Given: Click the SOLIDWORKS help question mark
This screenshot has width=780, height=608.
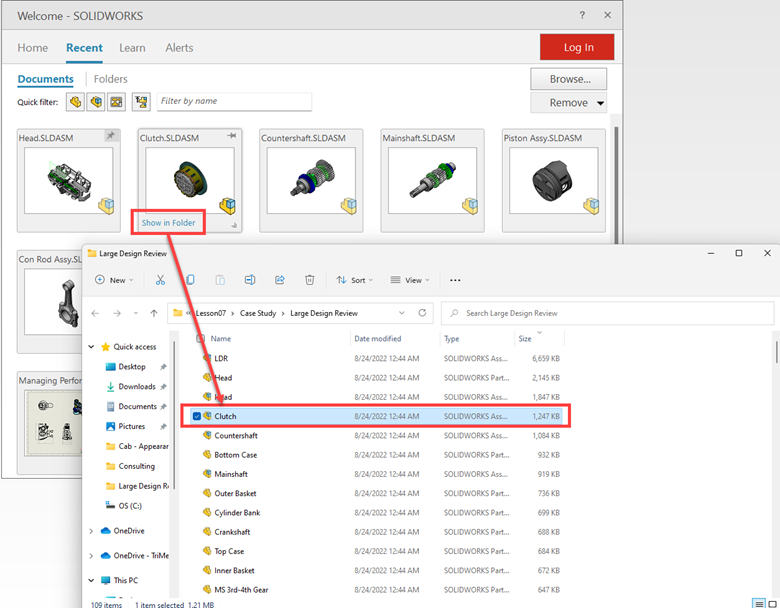Looking at the screenshot, I should click(582, 15).
